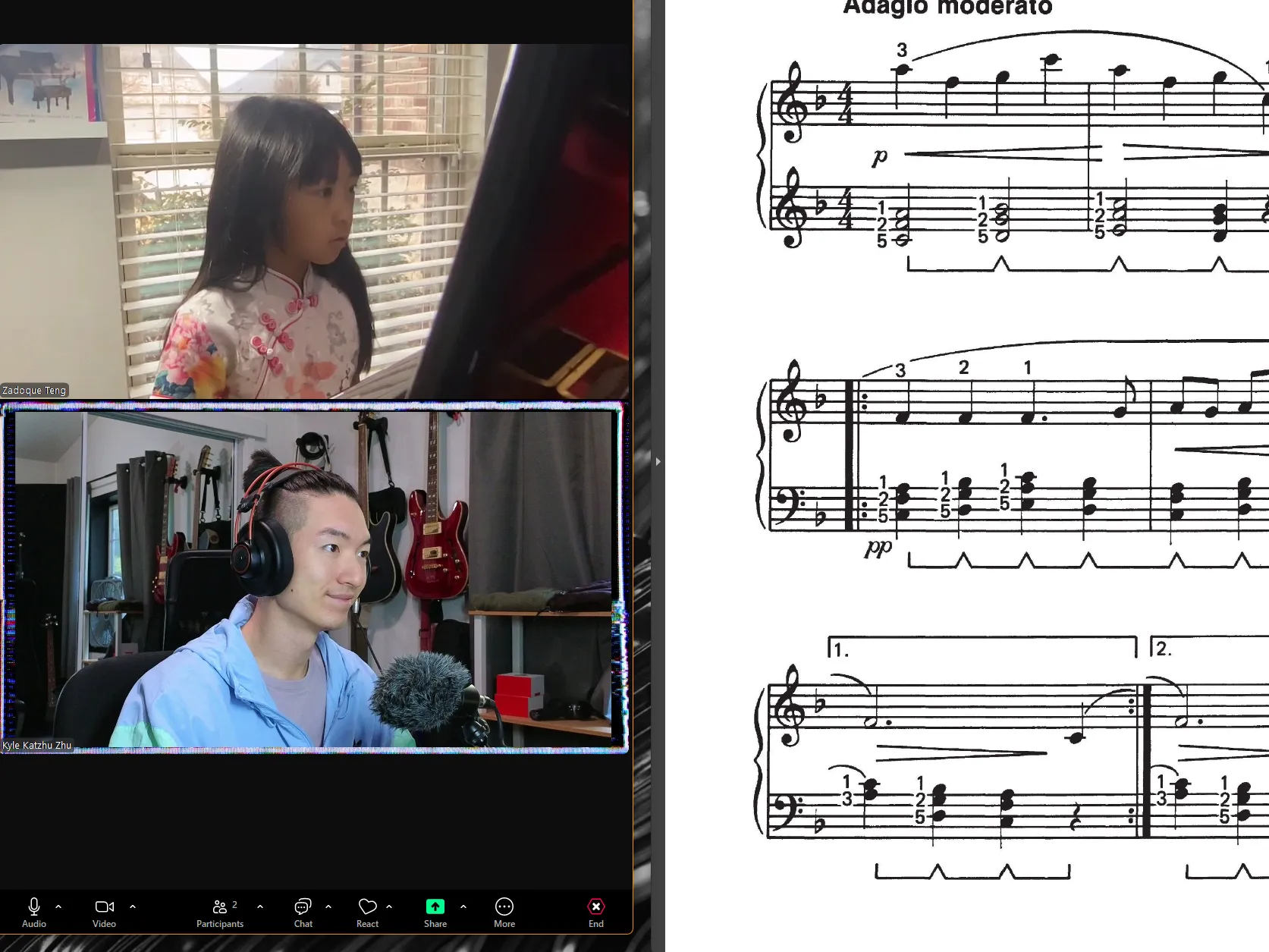Open the React heart menu
Image resolution: width=1269 pixels, height=952 pixels.
[367, 913]
